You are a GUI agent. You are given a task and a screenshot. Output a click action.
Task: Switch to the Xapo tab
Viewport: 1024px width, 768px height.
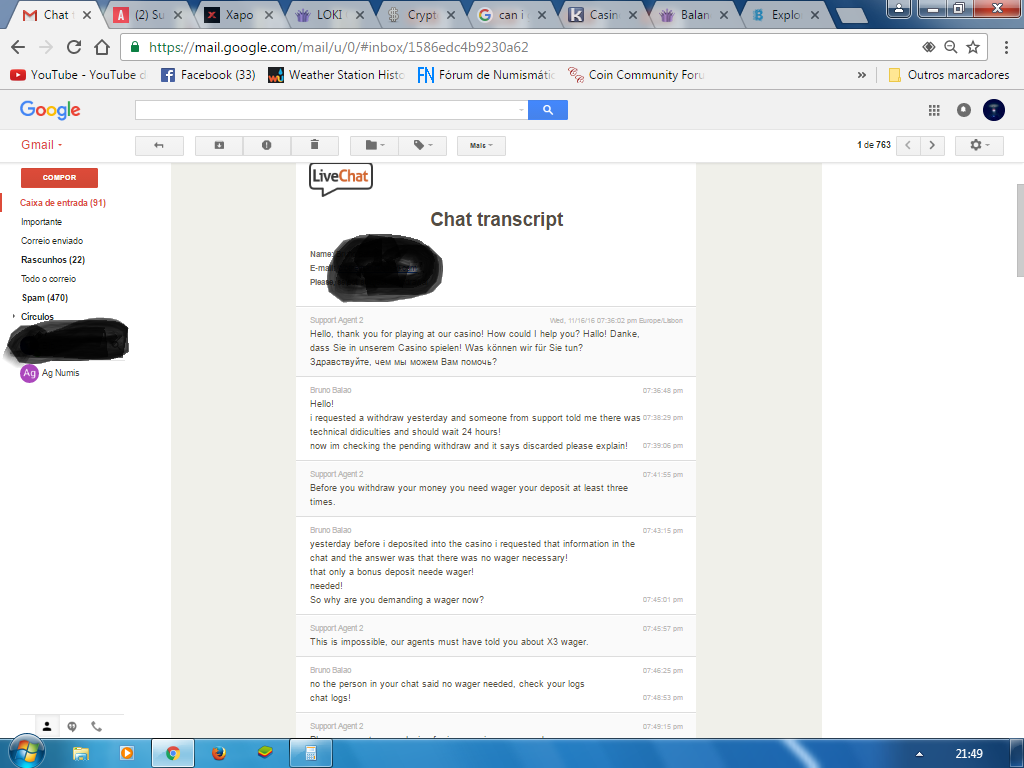239,14
